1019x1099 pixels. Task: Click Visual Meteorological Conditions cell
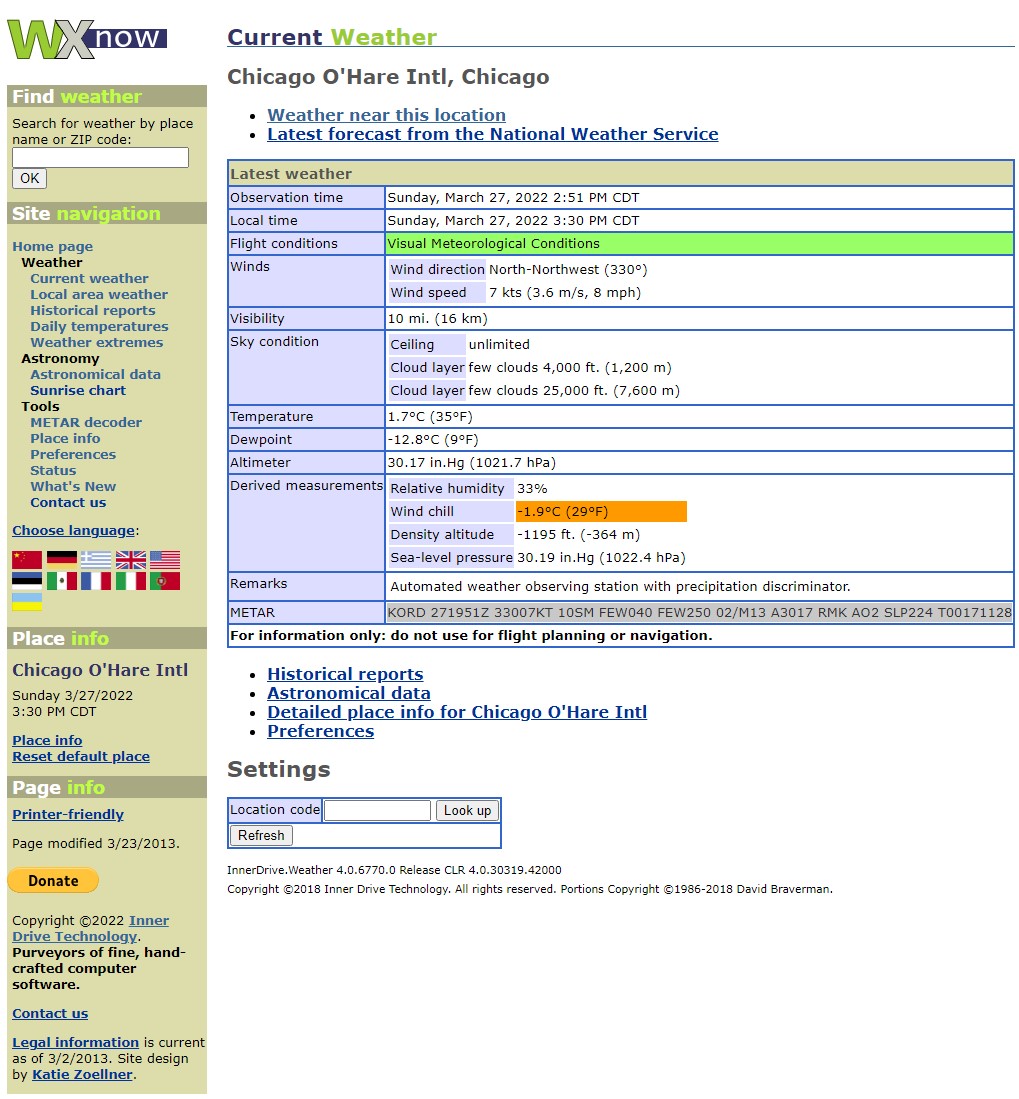pos(699,244)
